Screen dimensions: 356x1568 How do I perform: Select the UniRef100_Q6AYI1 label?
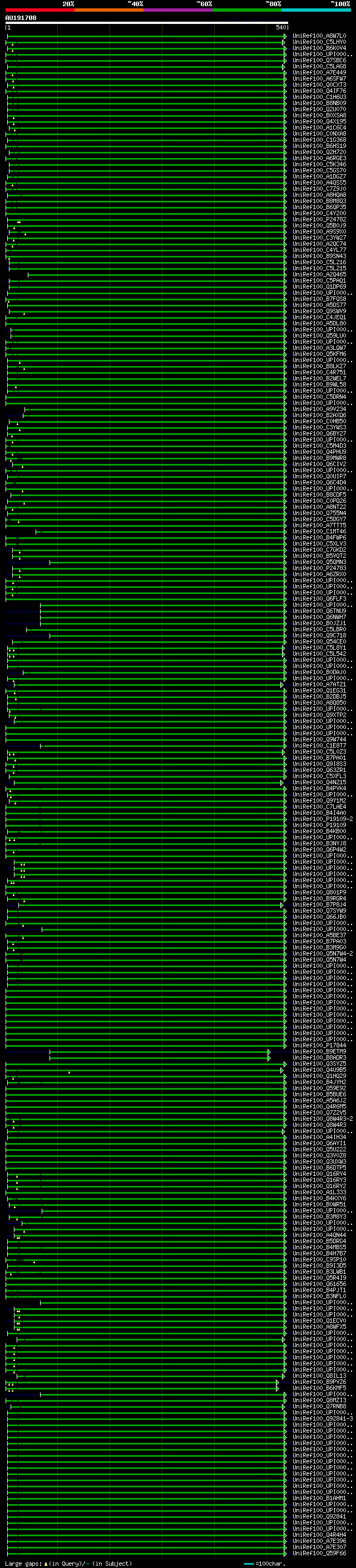pos(319,1143)
